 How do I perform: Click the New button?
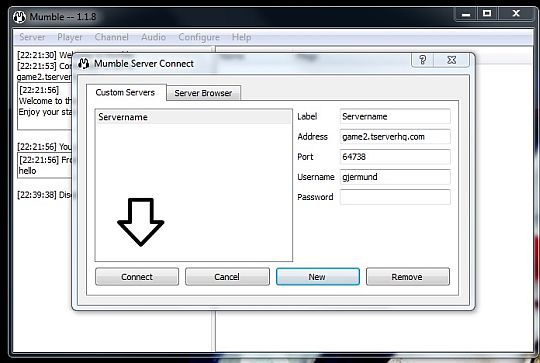318,277
